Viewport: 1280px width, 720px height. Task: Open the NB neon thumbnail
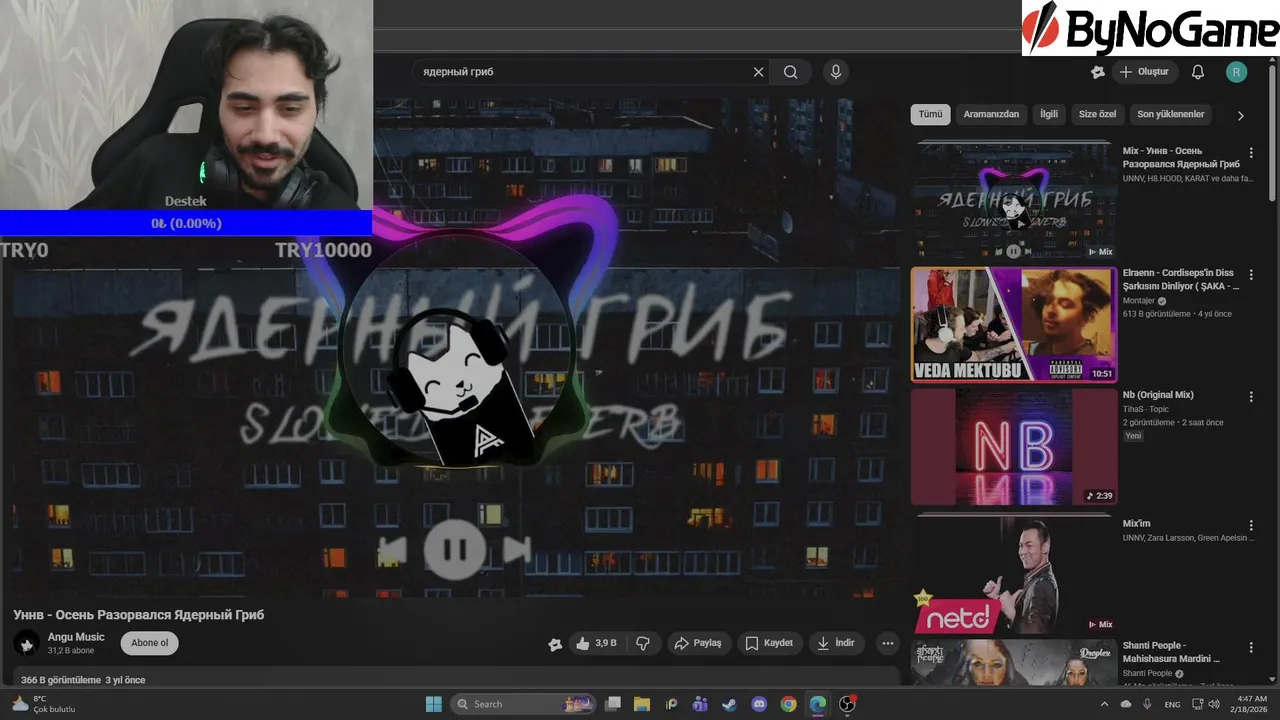click(x=1013, y=446)
